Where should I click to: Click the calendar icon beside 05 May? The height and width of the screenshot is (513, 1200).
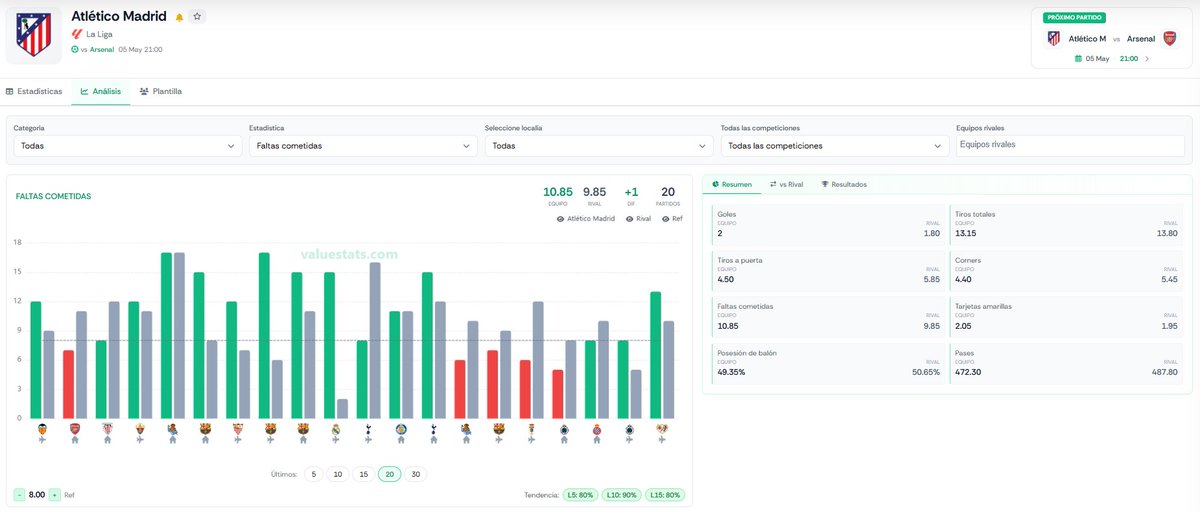(1078, 59)
